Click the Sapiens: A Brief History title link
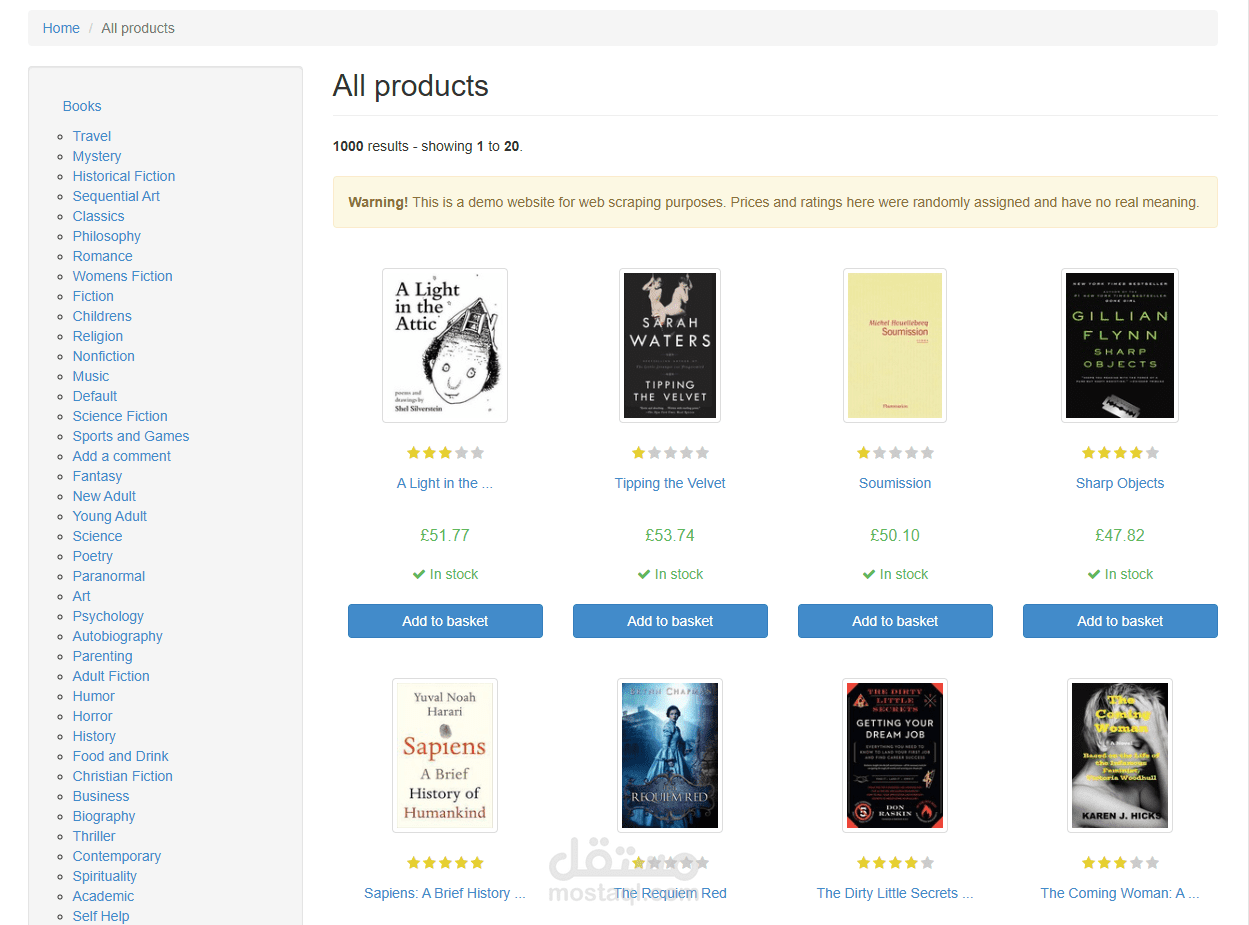Image resolution: width=1249 pixels, height=925 pixels. (x=445, y=893)
